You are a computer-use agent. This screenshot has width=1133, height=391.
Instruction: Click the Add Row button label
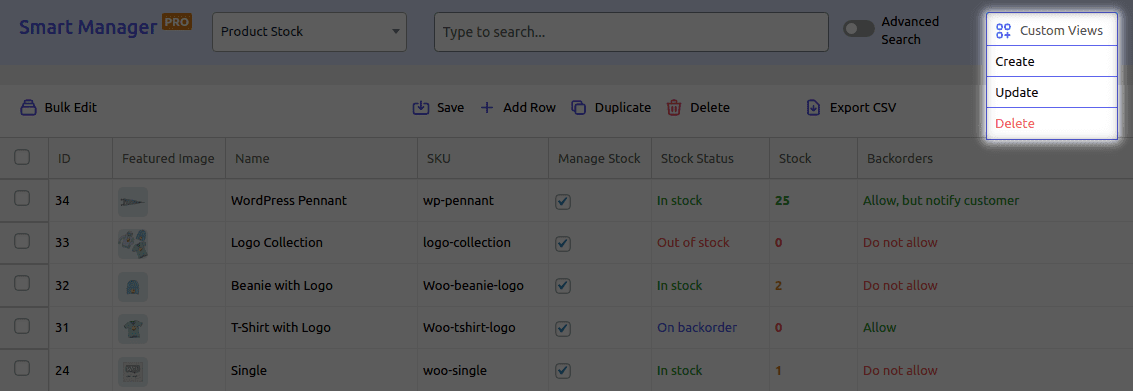pyautogui.click(x=530, y=108)
